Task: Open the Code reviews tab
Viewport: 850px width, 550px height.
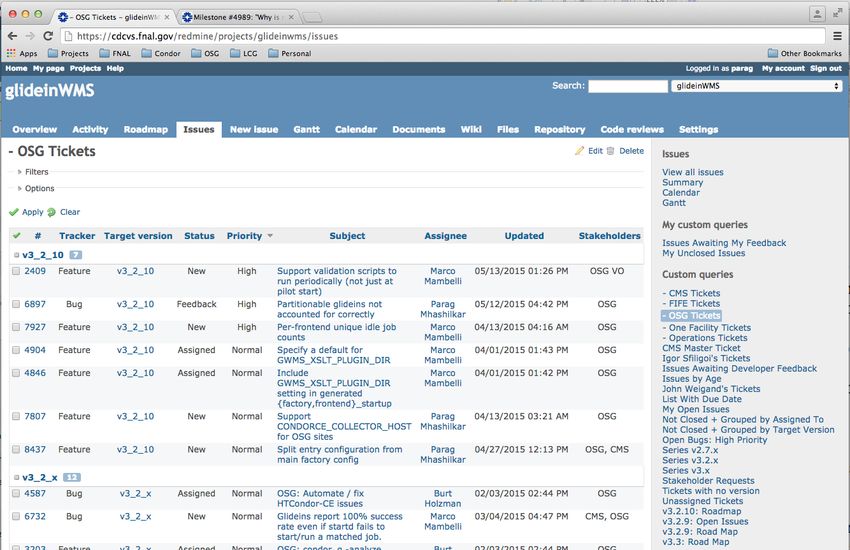Action: (x=632, y=130)
